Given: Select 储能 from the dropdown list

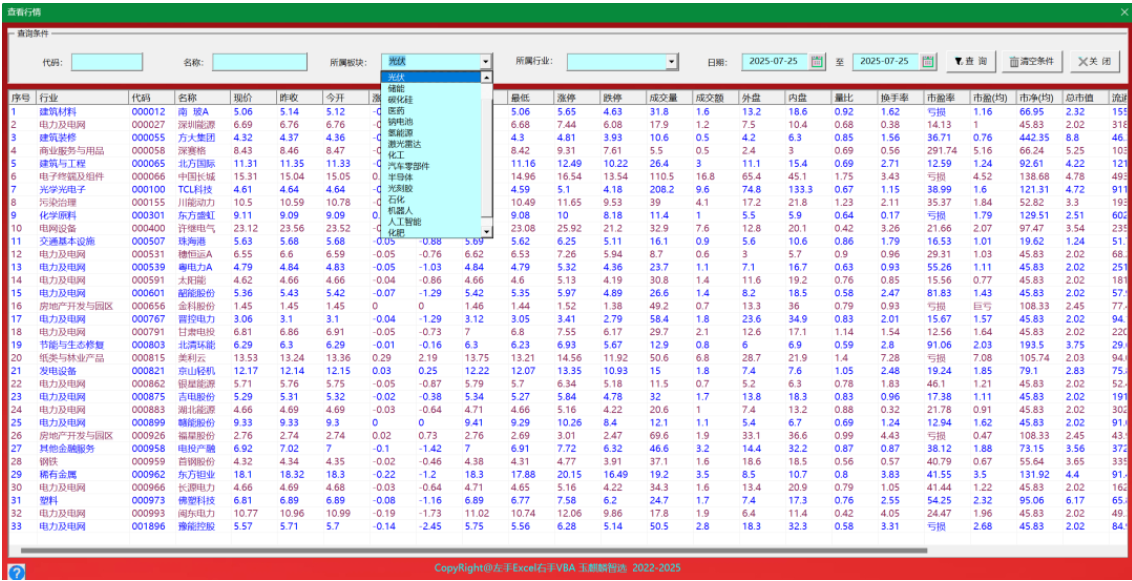Looking at the screenshot, I should pos(432,88).
